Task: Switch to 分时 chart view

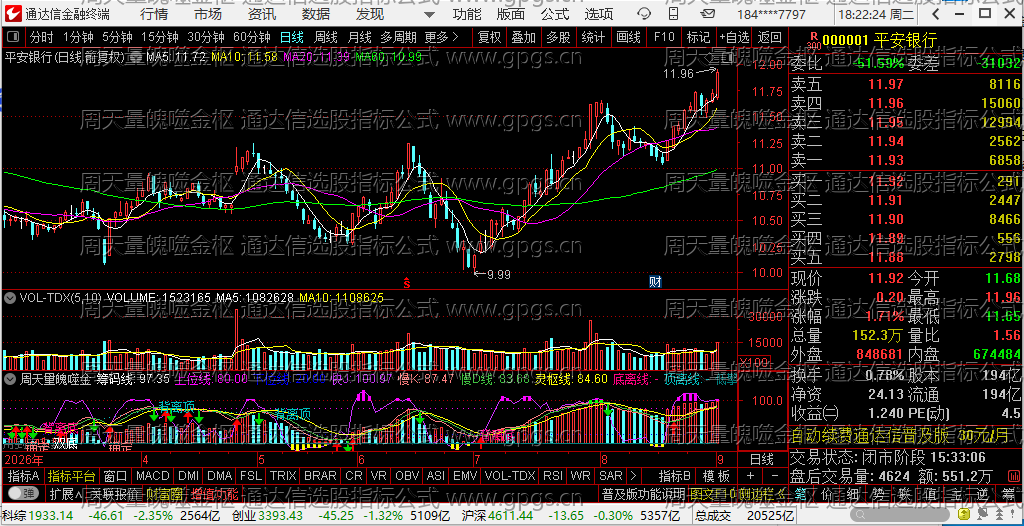Action: pos(42,37)
